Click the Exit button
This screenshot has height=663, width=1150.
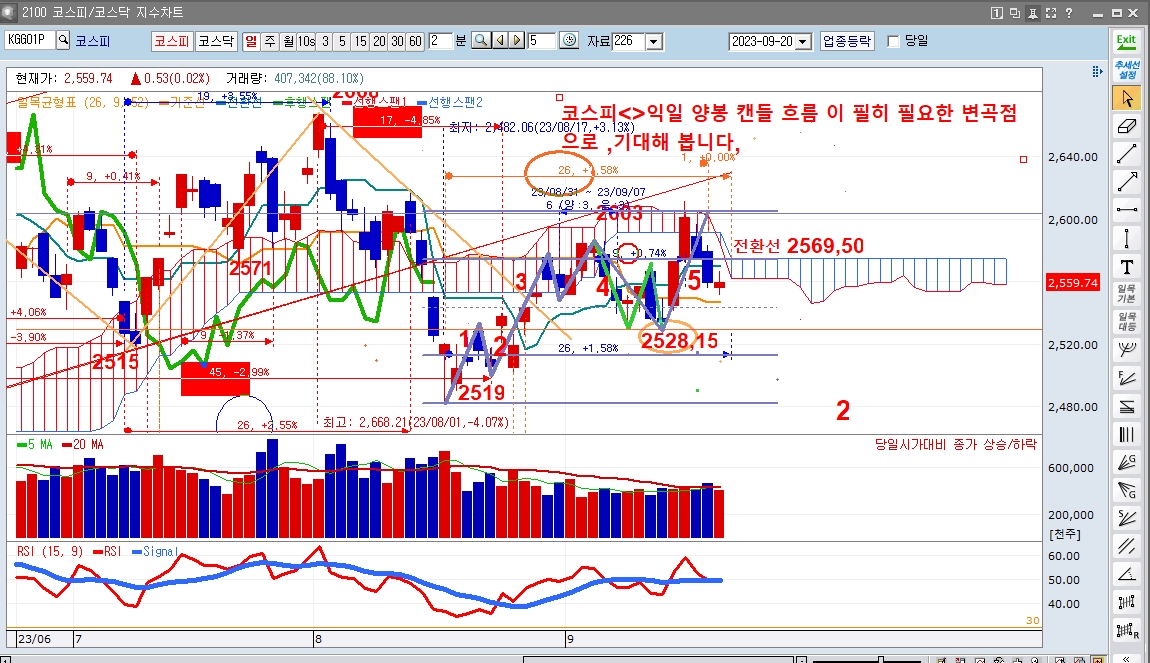coord(1126,41)
